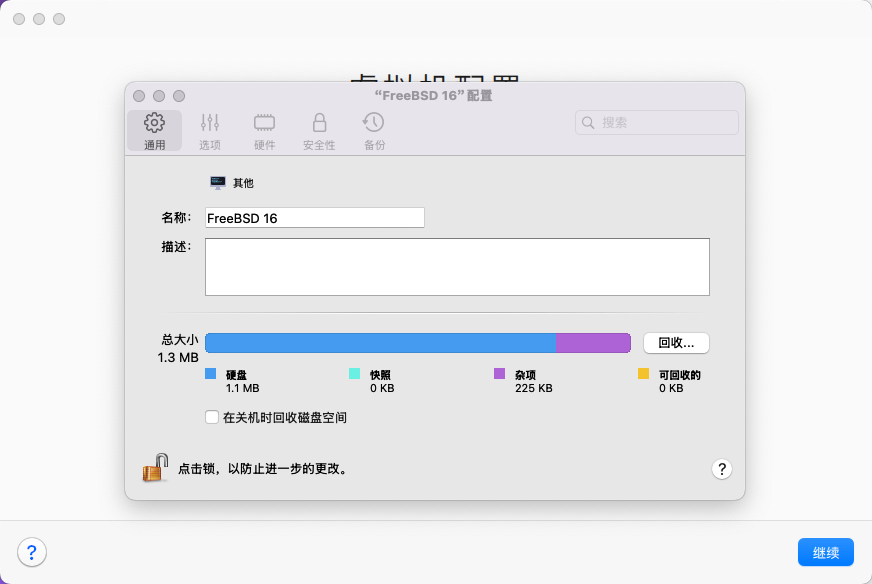Click the blue 硬盘 legend swatch
The height and width of the screenshot is (584, 872).
(210, 373)
